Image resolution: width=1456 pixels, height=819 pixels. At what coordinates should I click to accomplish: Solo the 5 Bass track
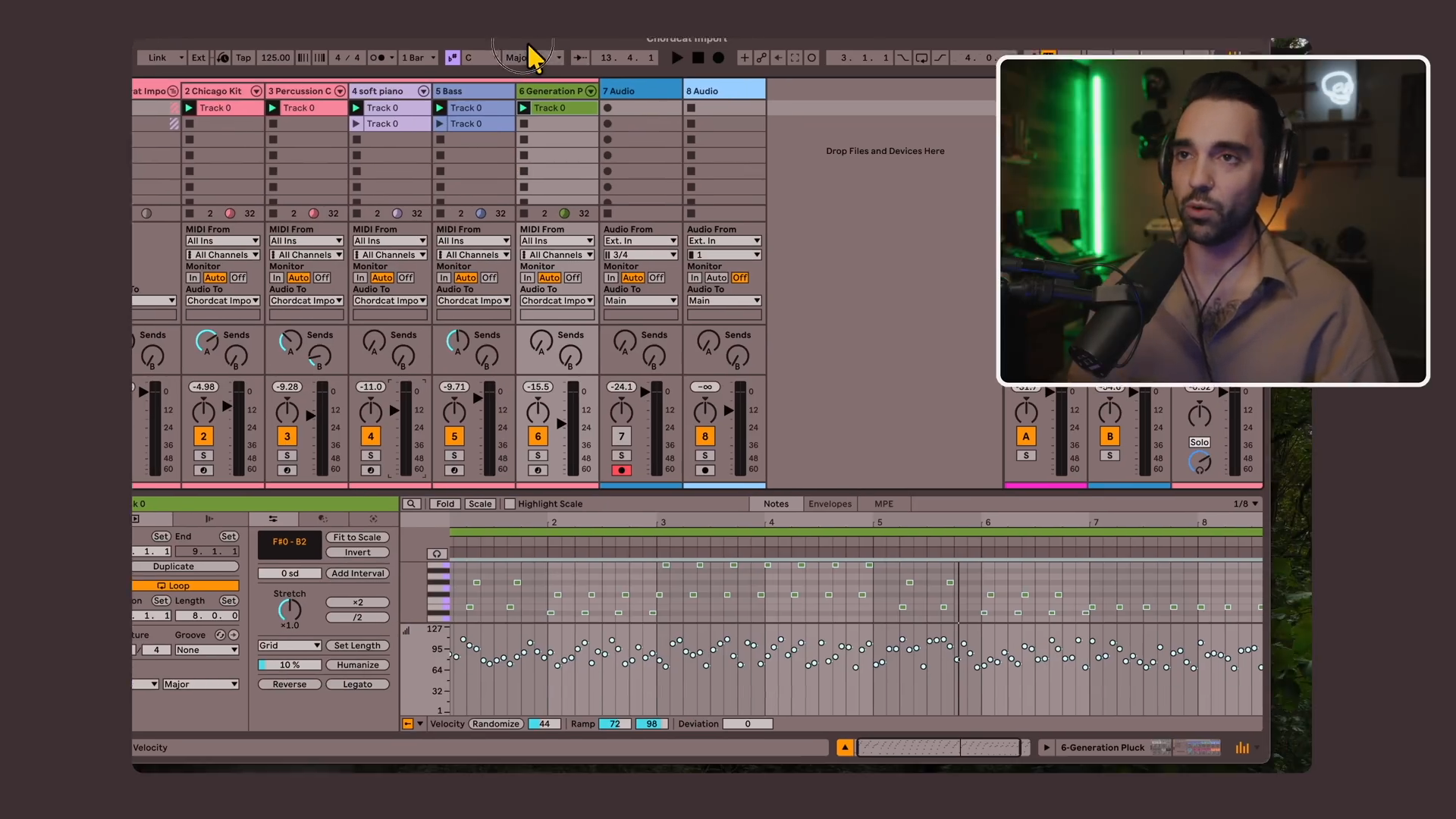[x=454, y=455]
